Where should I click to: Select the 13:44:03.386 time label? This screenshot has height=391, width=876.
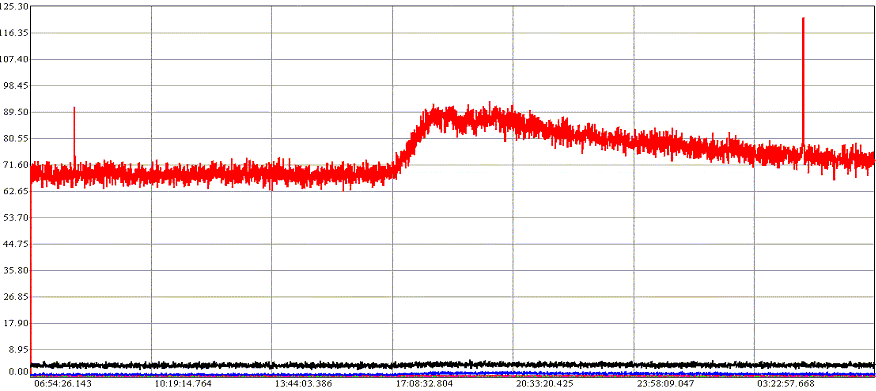[303, 385]
